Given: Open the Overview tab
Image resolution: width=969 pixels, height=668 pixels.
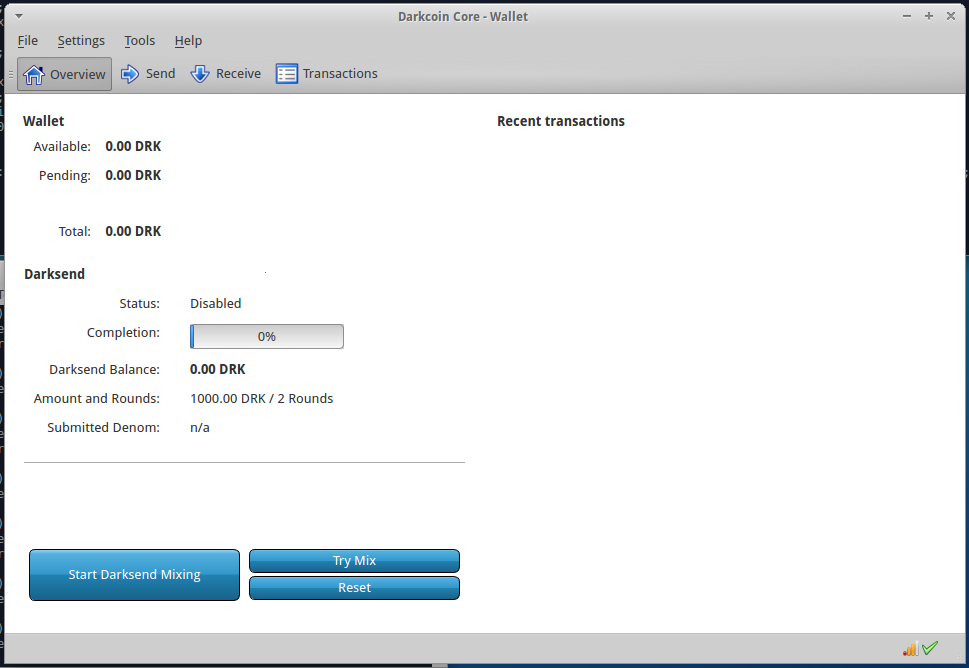Looking at the screenshot, I should pyautogui.click(x=64, y=74).
